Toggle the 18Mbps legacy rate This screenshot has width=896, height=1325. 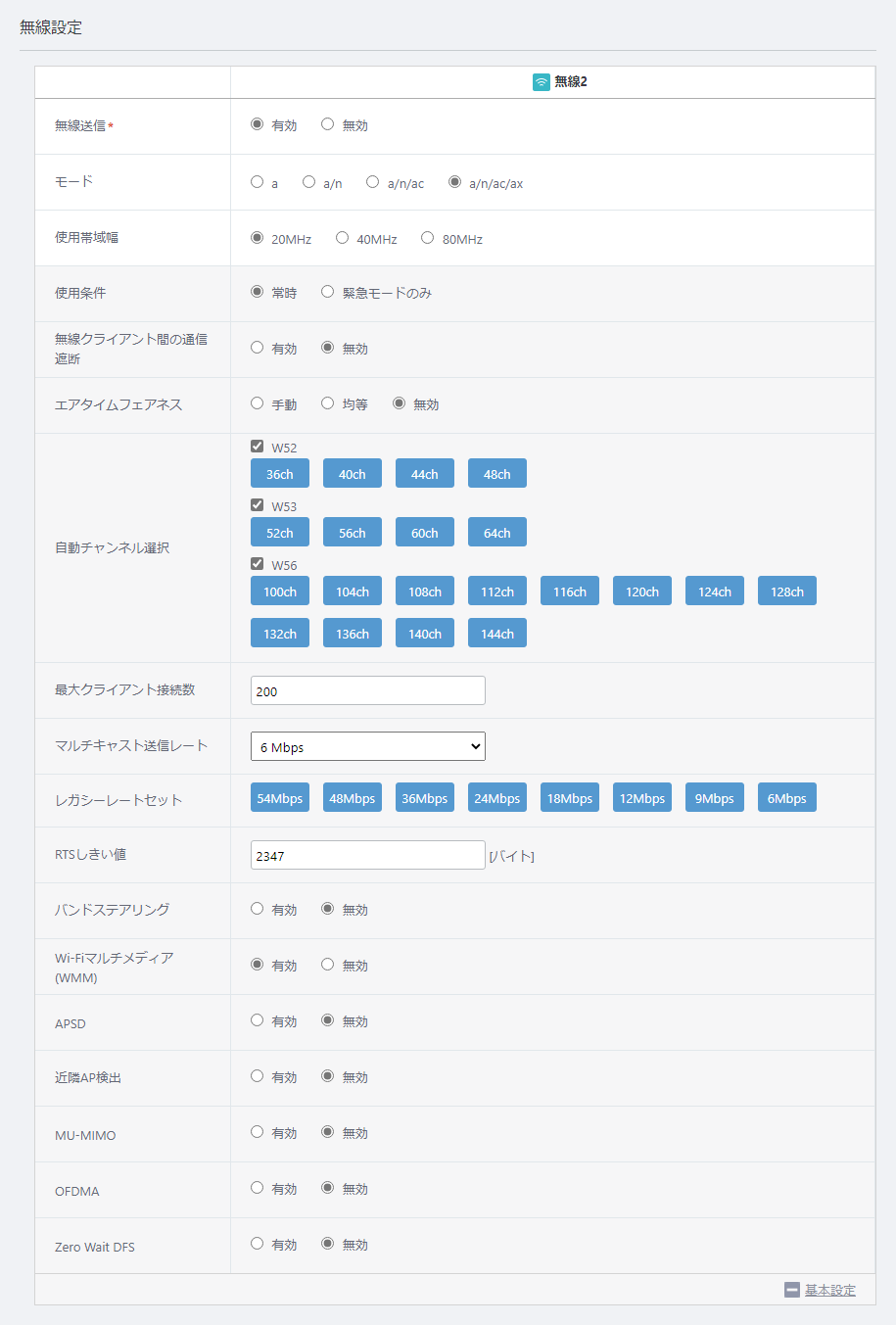570,798
